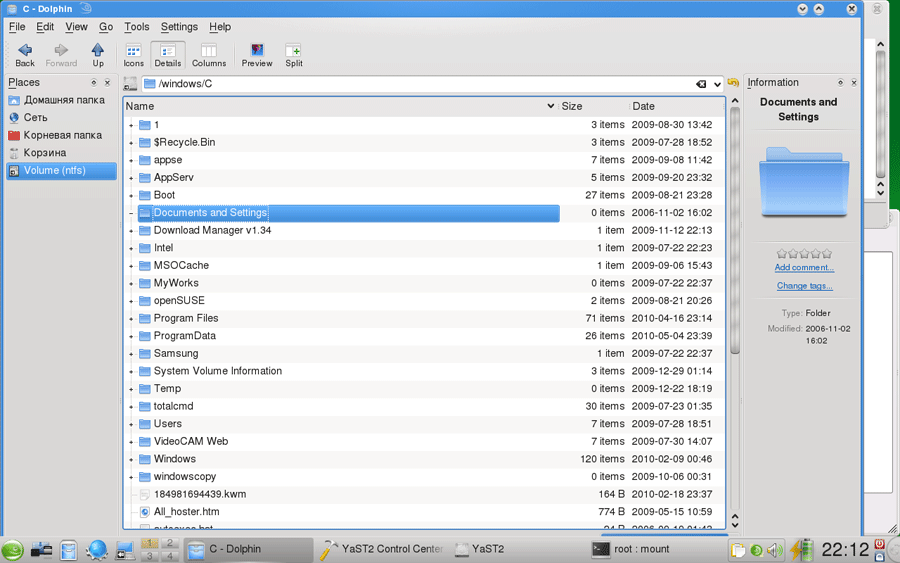The image size is (900, 563).
Task: Click into the /windows/C location field
Action: [419, 84]
